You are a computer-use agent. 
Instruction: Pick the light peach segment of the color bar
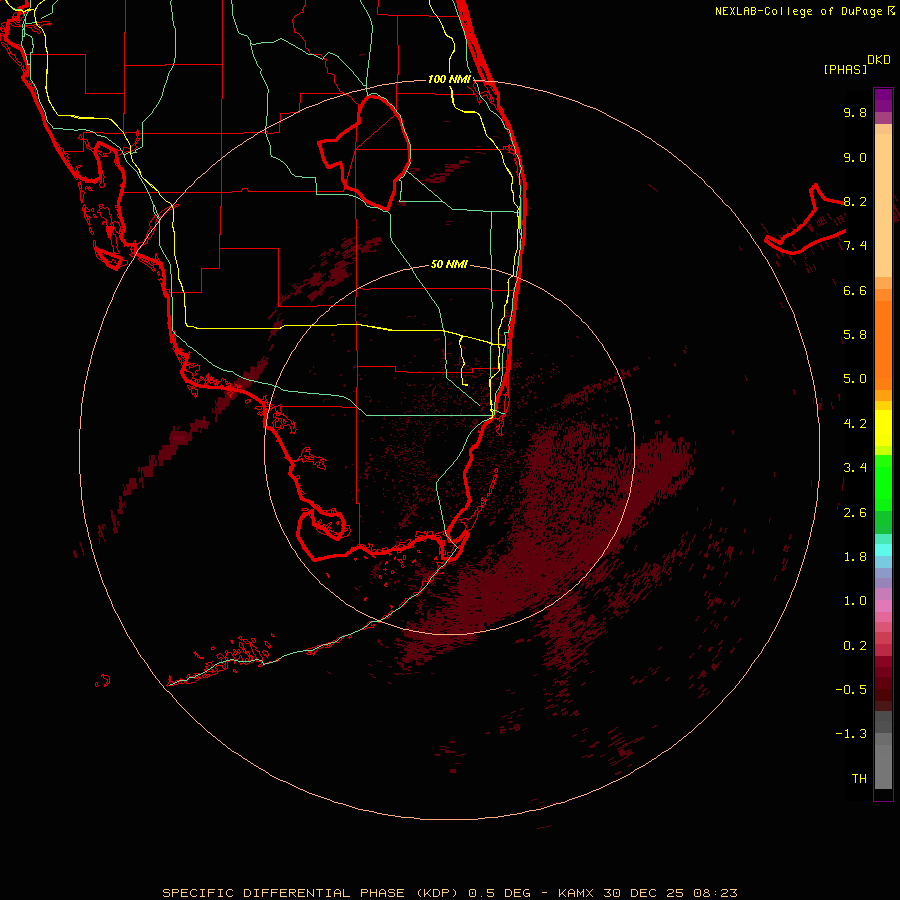pyautogui.click(x=883, y=205)
